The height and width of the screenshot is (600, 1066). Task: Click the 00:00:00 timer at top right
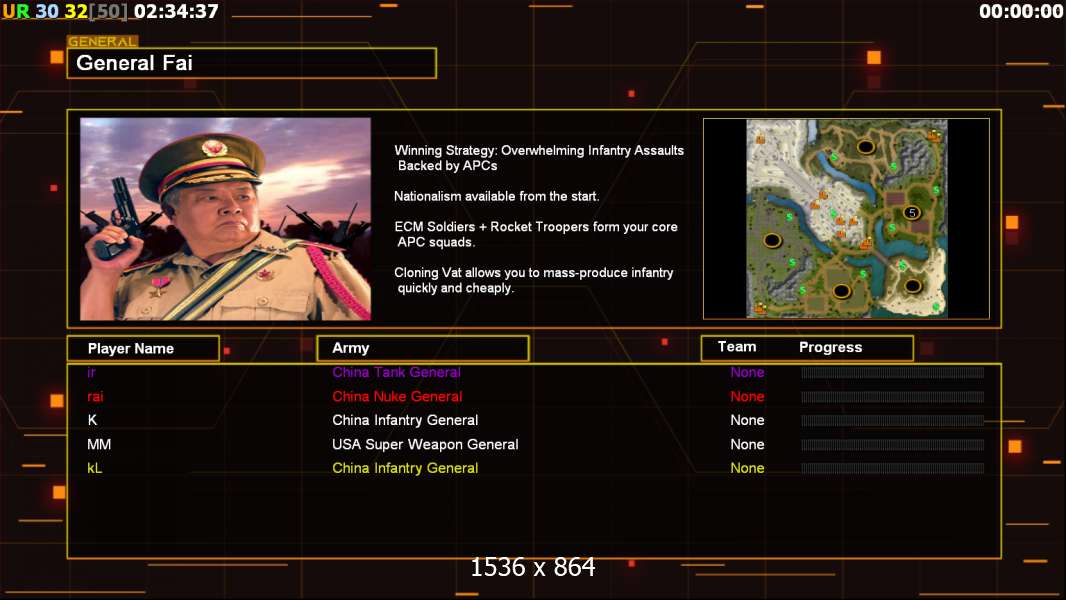1020,11
